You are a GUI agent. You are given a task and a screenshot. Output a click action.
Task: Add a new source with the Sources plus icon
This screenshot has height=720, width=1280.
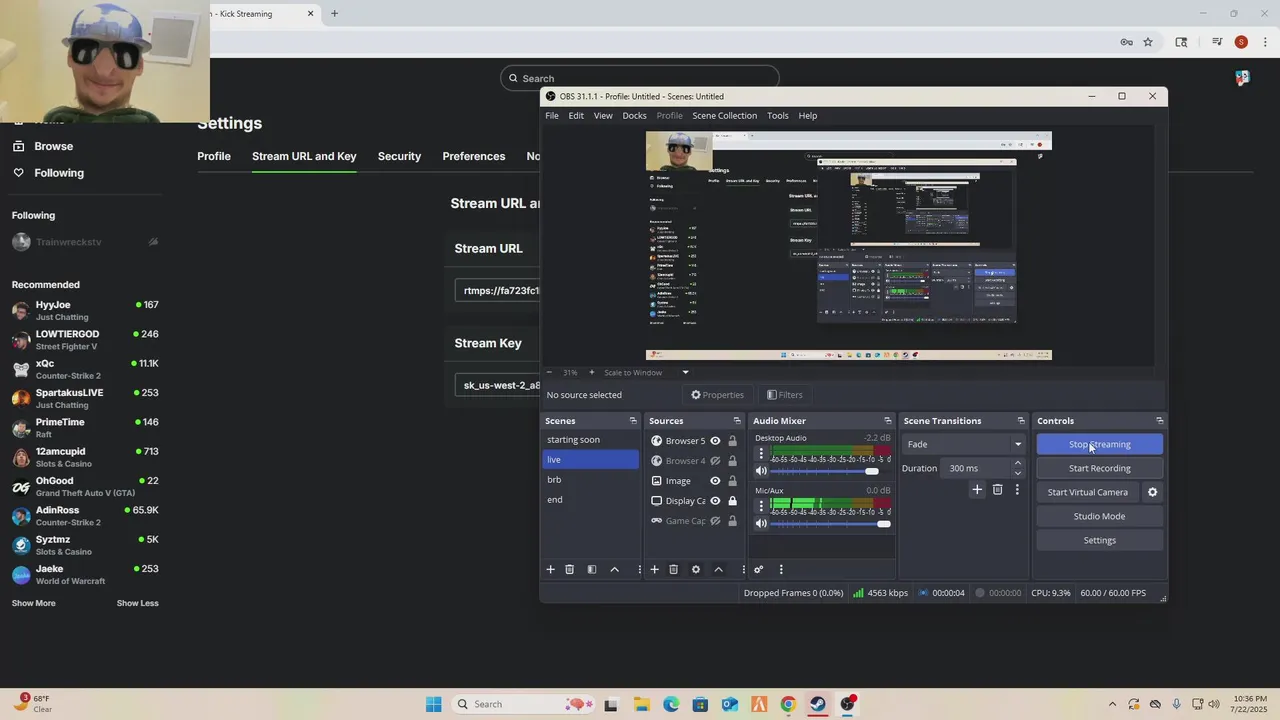654,569
